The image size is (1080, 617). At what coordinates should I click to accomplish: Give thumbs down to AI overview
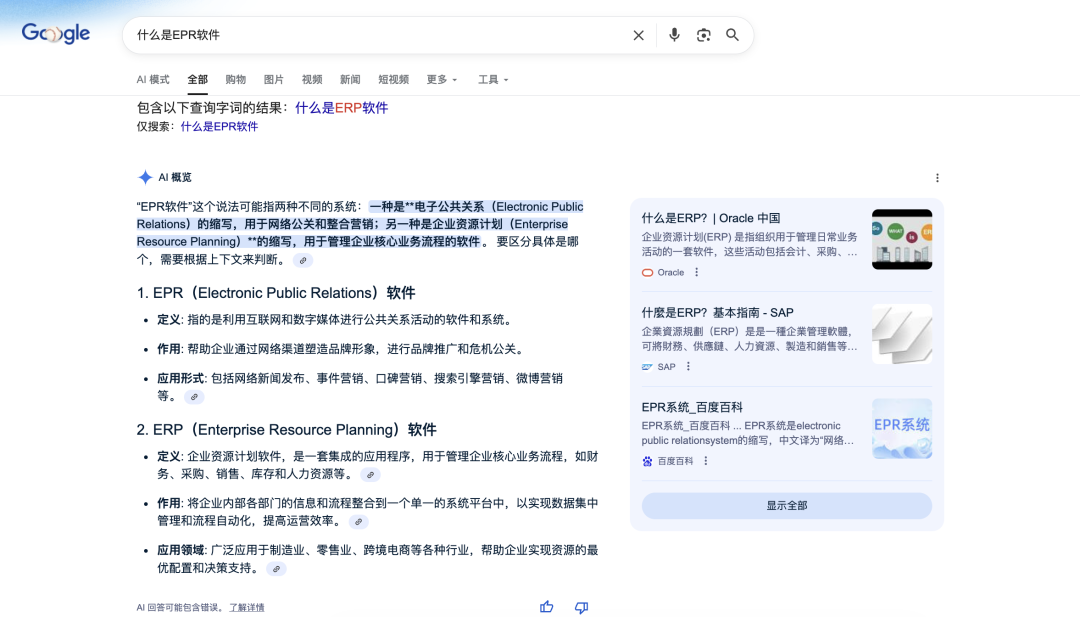point(581,607)
